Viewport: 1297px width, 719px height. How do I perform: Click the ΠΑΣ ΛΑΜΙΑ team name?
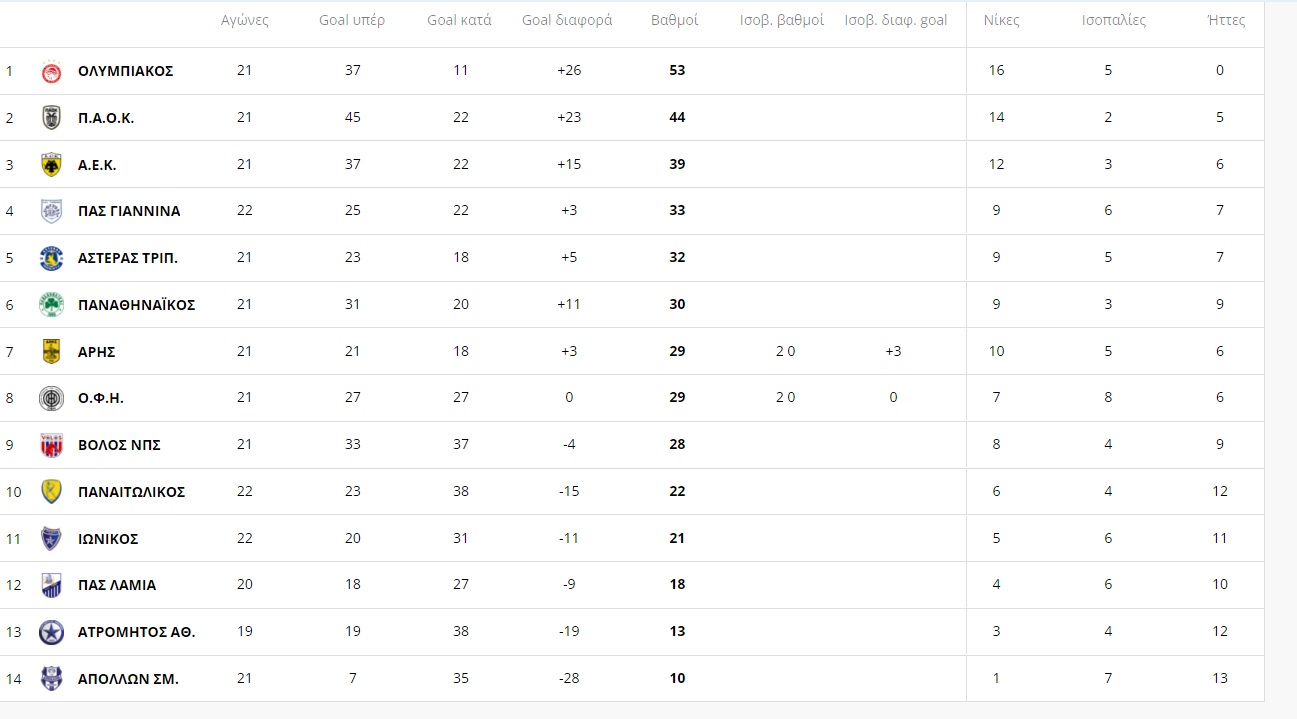pos(117,585)
